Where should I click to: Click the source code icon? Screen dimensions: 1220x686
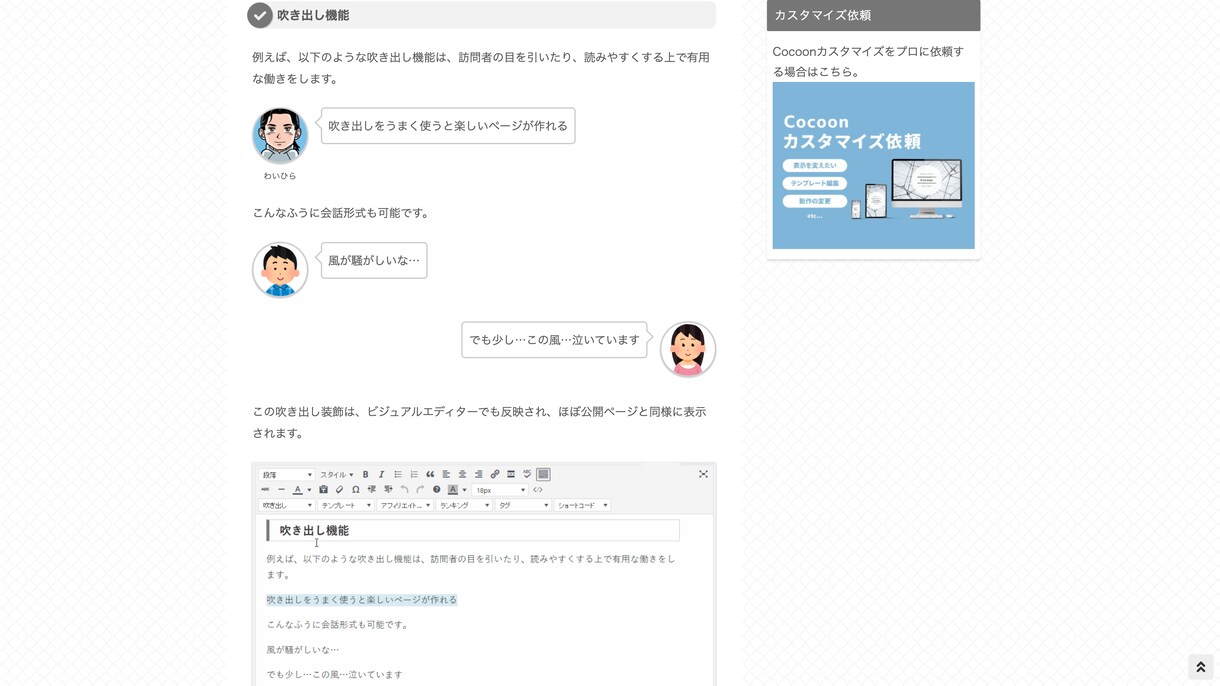tap(538, 490)
